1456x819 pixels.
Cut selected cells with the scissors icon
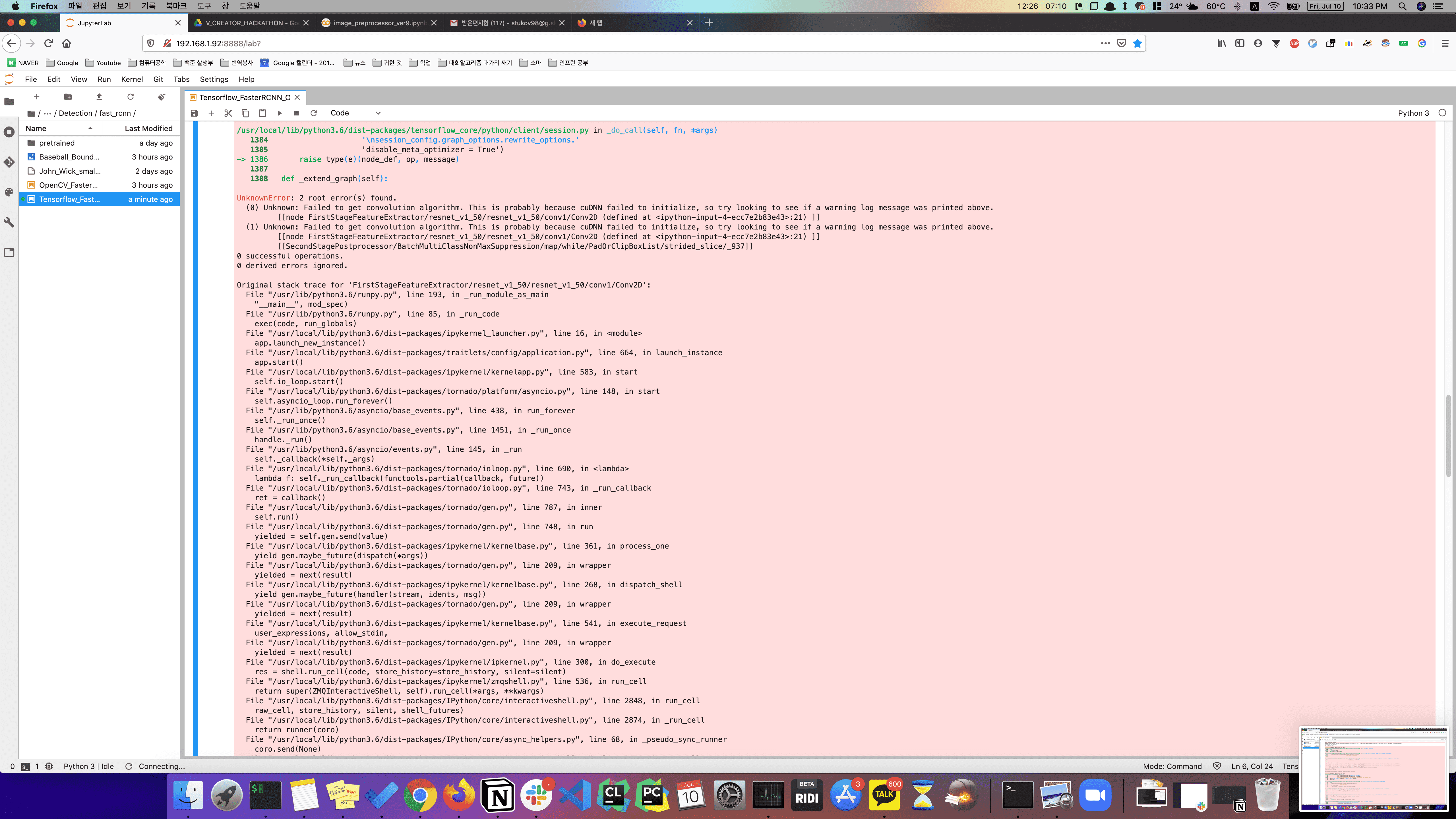pyautogui.click(x=228, y=113)
